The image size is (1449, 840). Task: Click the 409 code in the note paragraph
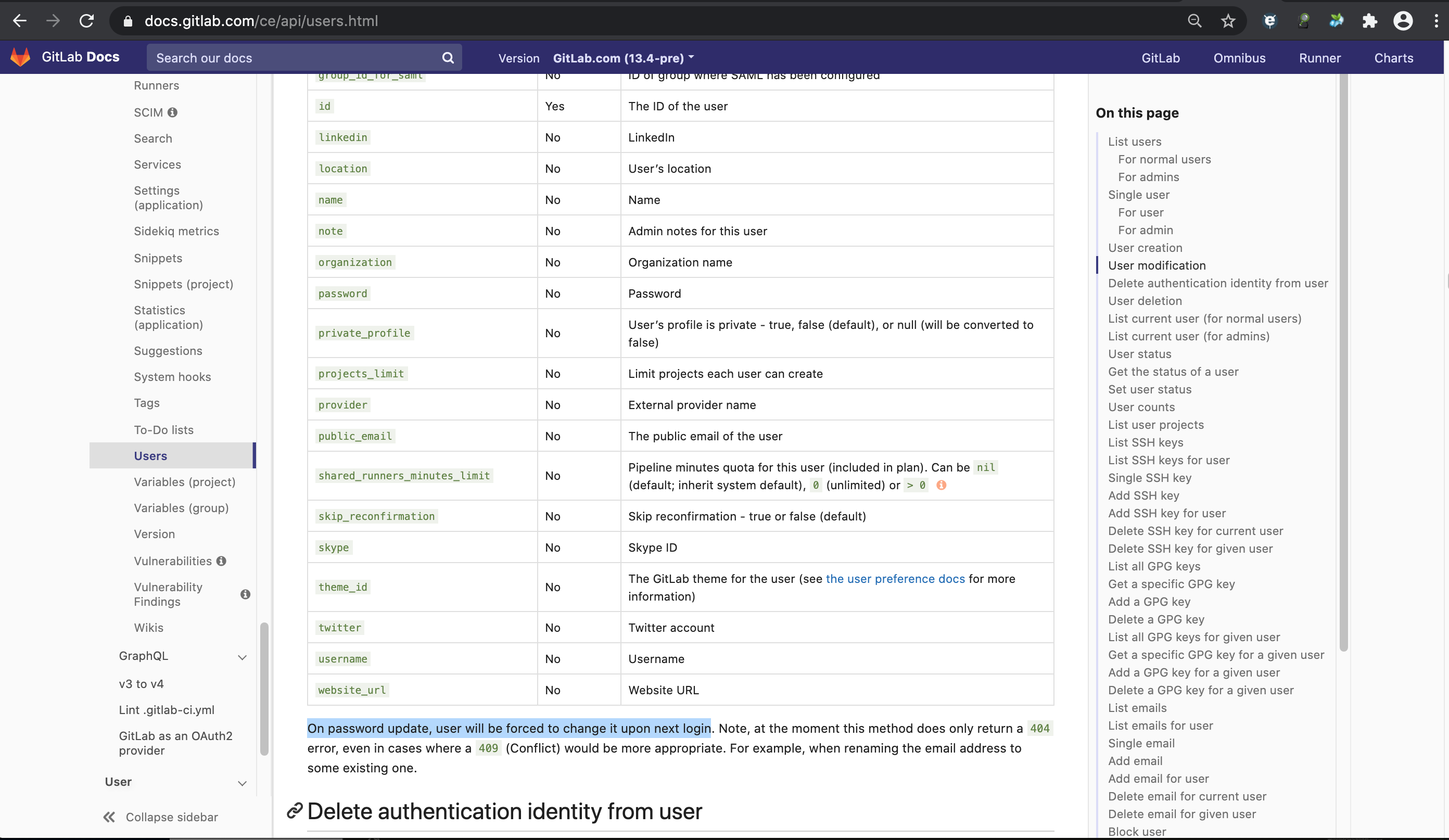click(488, 748)
